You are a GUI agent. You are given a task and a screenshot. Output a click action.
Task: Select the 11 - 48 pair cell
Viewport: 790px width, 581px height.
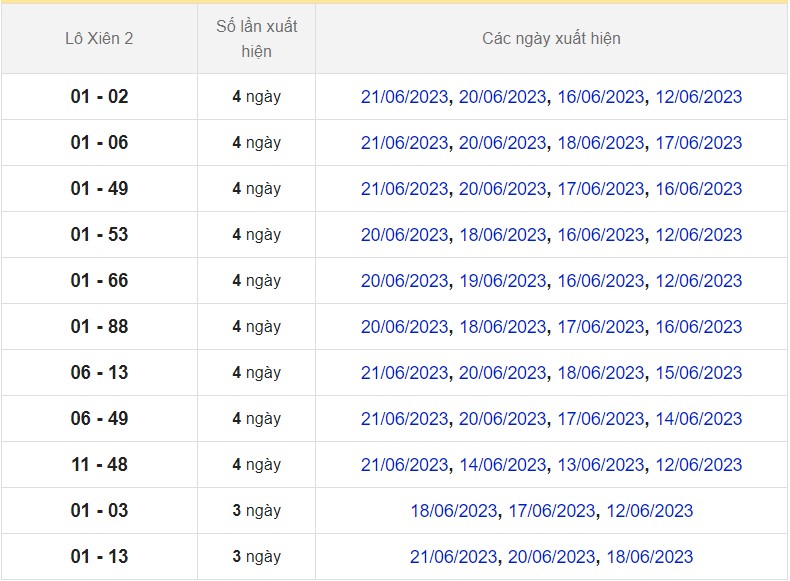99,465
